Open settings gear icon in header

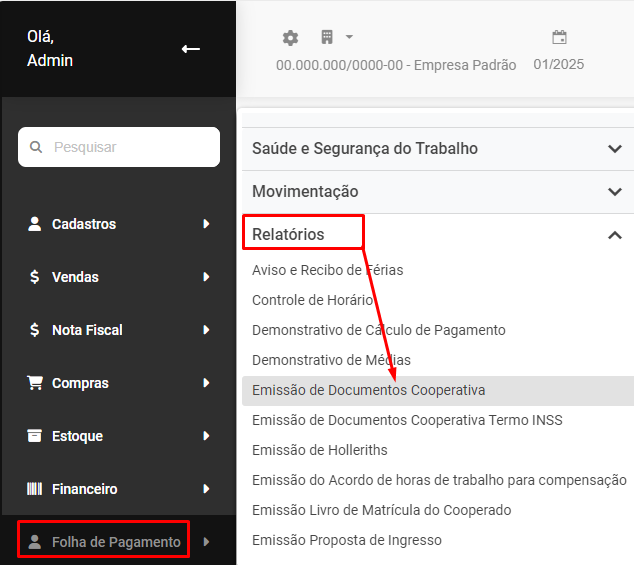pyautogui.click(x=290, y=38)
